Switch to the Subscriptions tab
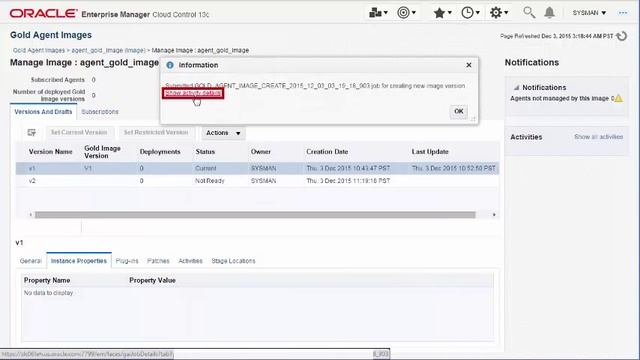The width and height of the screenshot is (640, 360). coord(100,112)
